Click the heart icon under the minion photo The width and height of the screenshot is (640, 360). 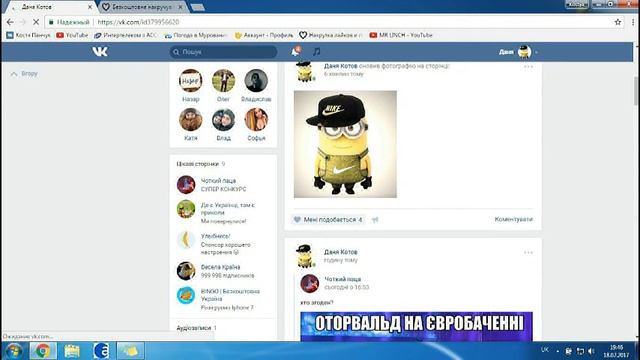point(297,220)
